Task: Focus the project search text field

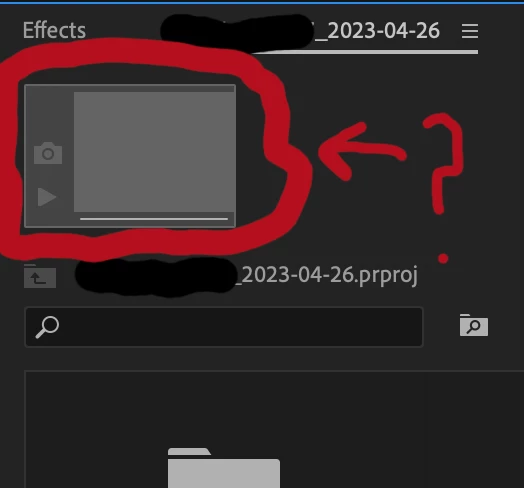Action: (224, 327)
